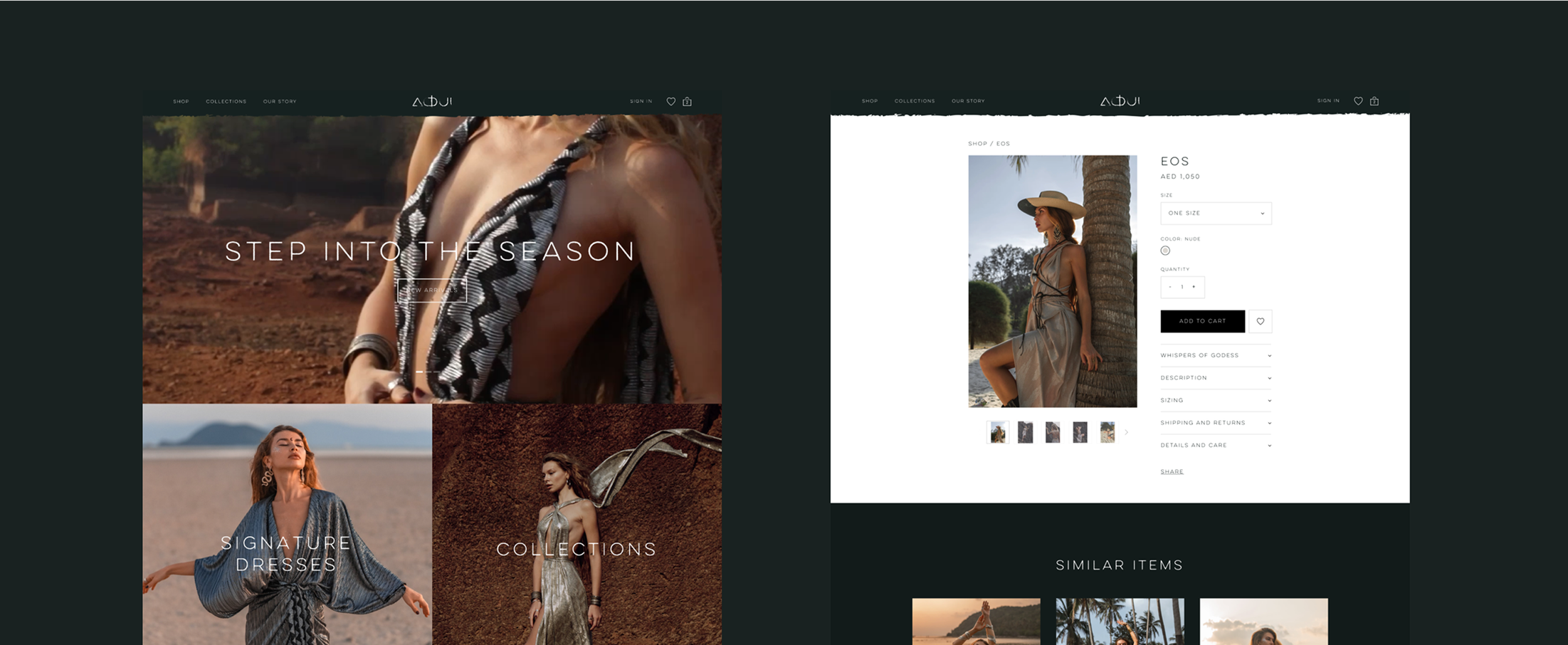This screenshot has height=645, width=1568.
Task: Click the EOS product title
Action: [1175, 162]
